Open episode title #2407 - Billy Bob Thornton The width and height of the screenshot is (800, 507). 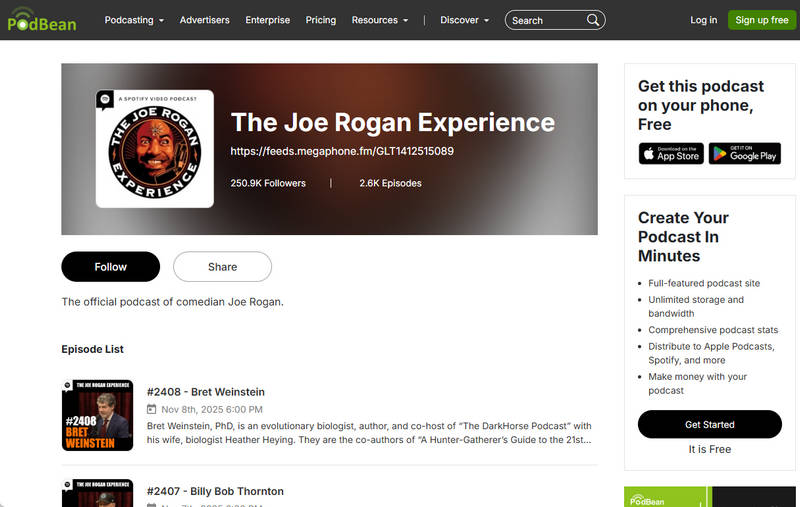[215, 491]
